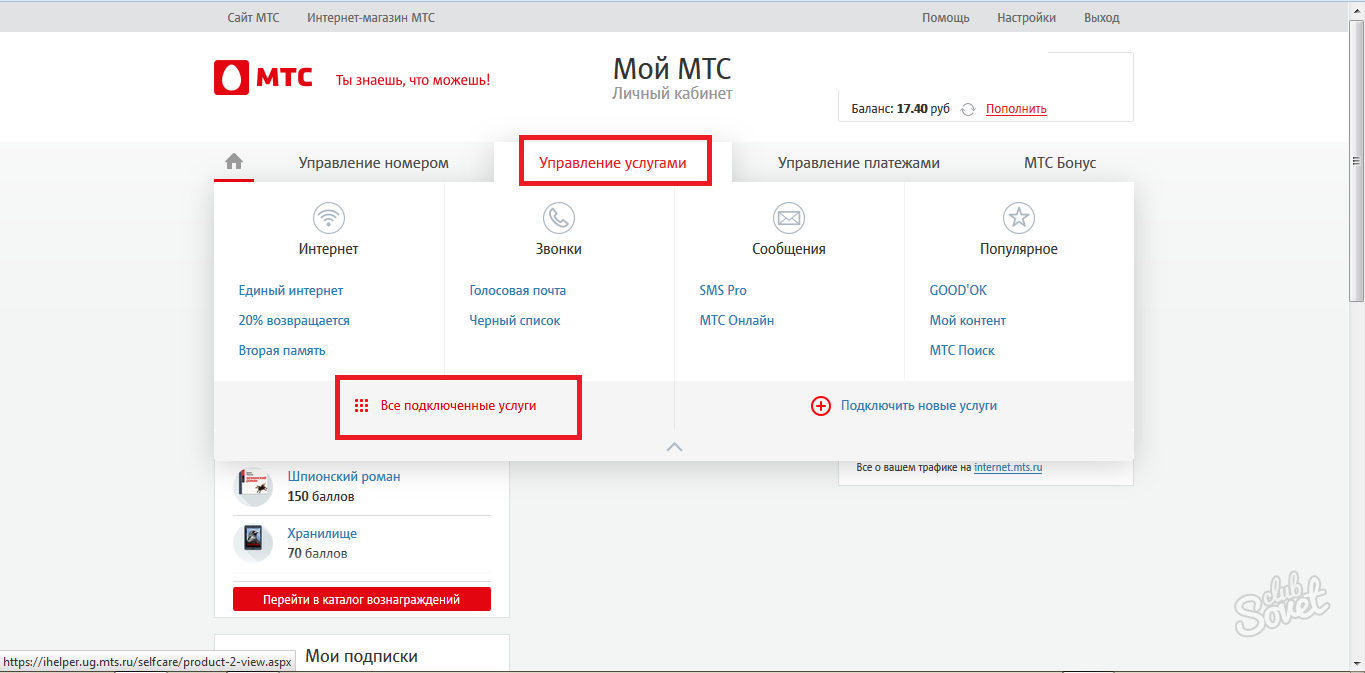This screenshot has height=673, width=1365.
Task: Click the internet.mts.ru link
Action: click(x=1008, y=467)
